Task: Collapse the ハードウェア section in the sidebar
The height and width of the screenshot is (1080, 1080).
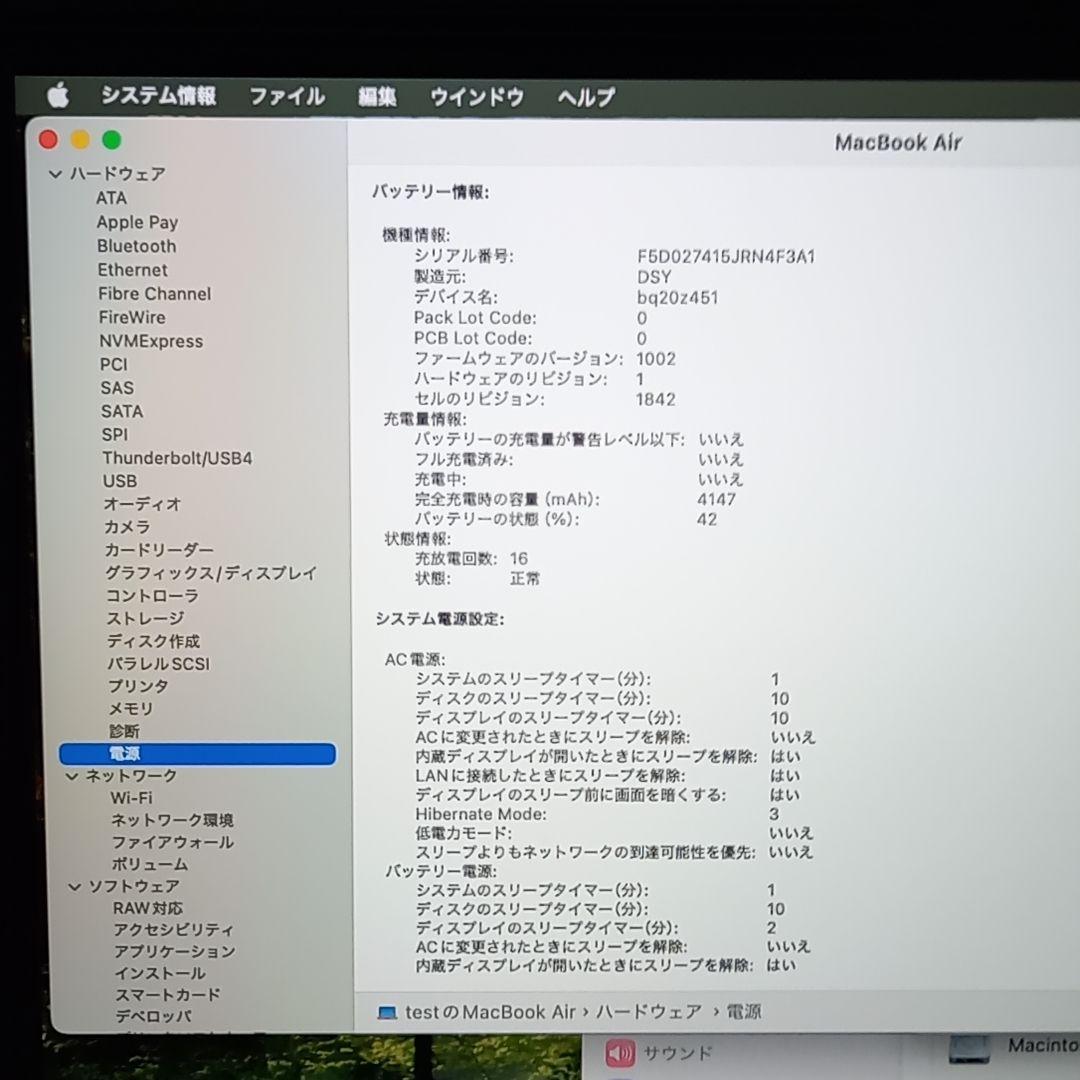Action: 57,174
